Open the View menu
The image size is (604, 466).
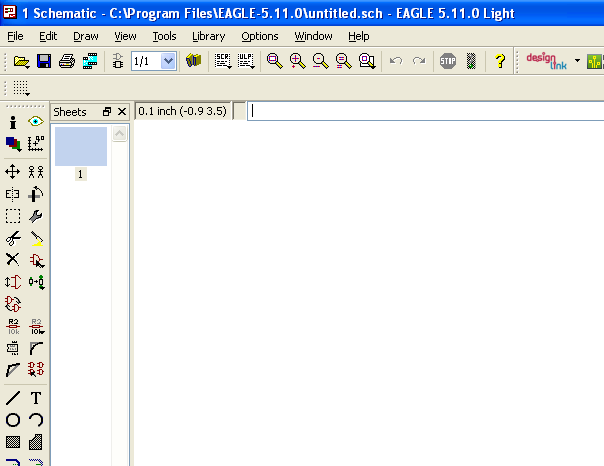[x=125, y=36]
